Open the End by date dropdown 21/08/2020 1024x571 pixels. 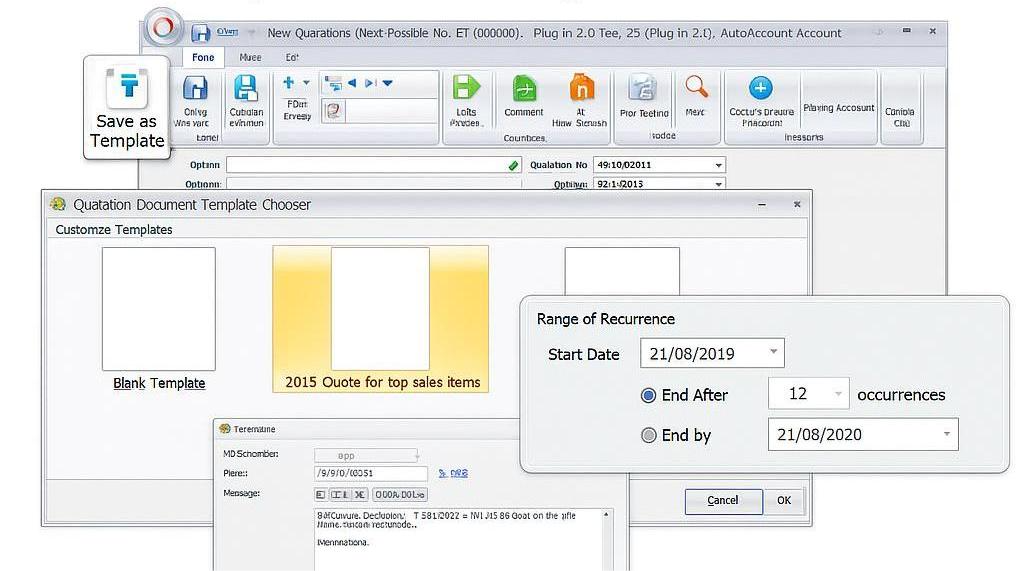coord(946,434)
